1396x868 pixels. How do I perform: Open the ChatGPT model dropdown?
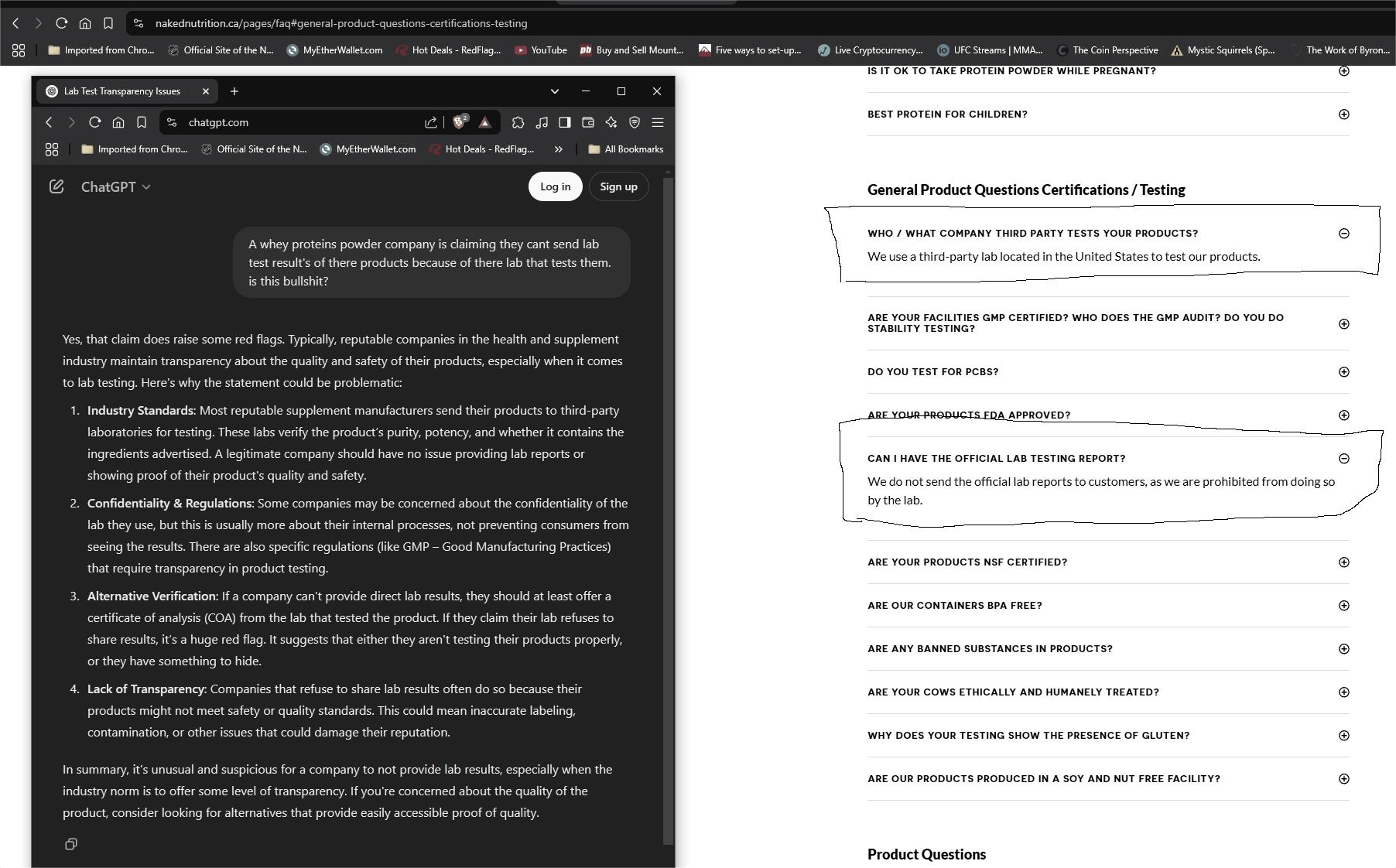[115, 186]
